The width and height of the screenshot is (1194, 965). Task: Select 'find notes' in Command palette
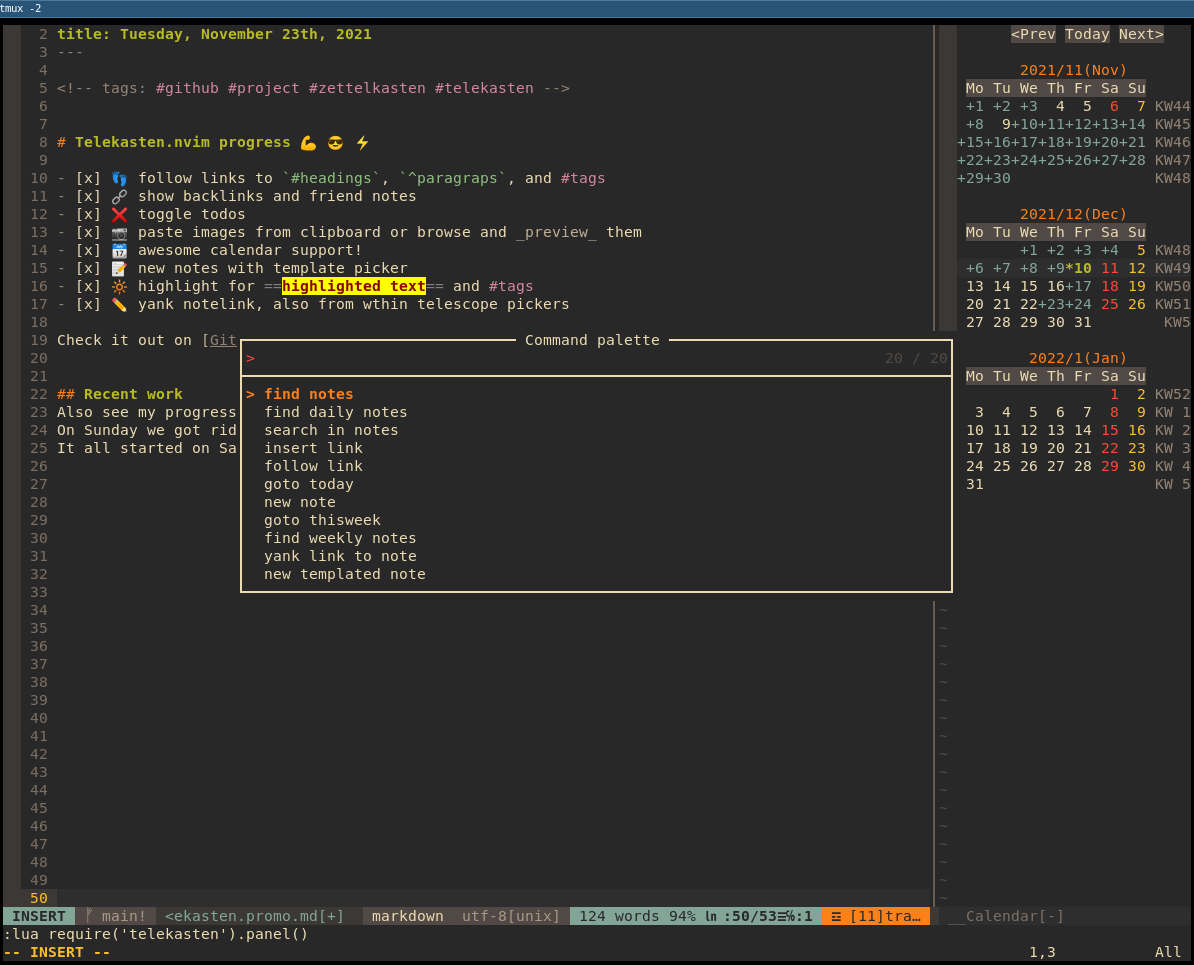(308, 394)
